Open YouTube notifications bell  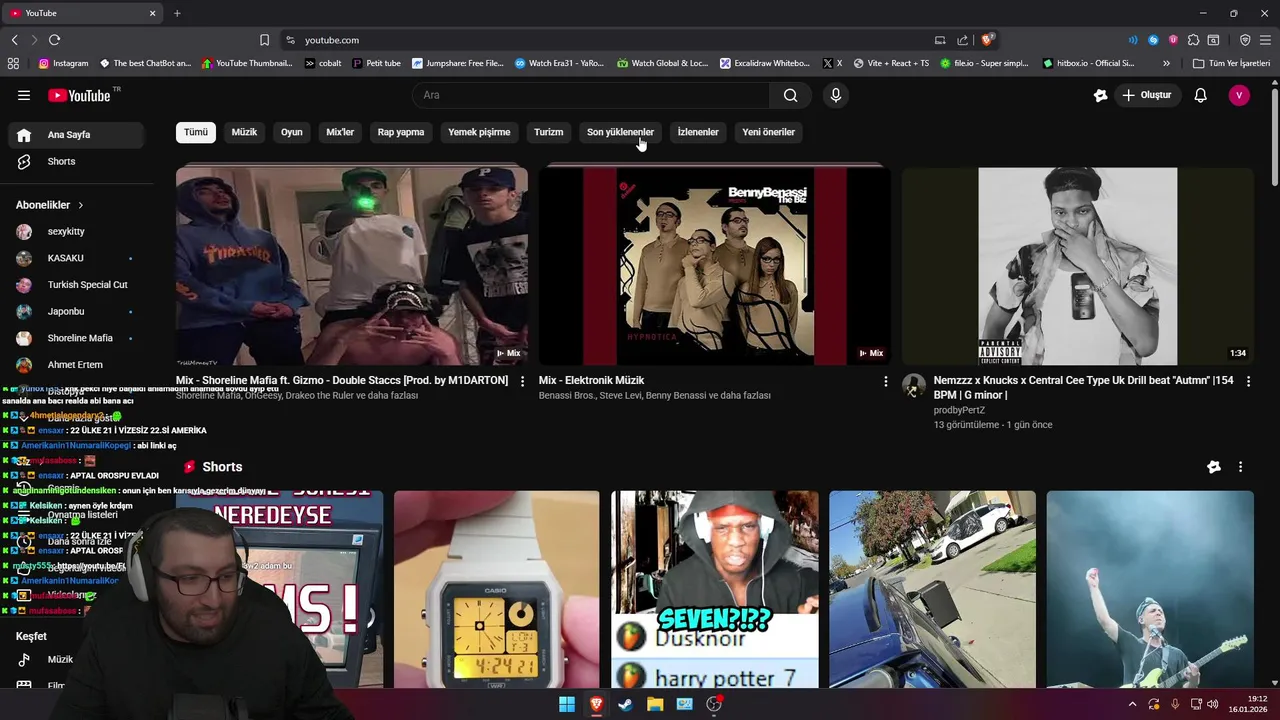(1201, 95)
